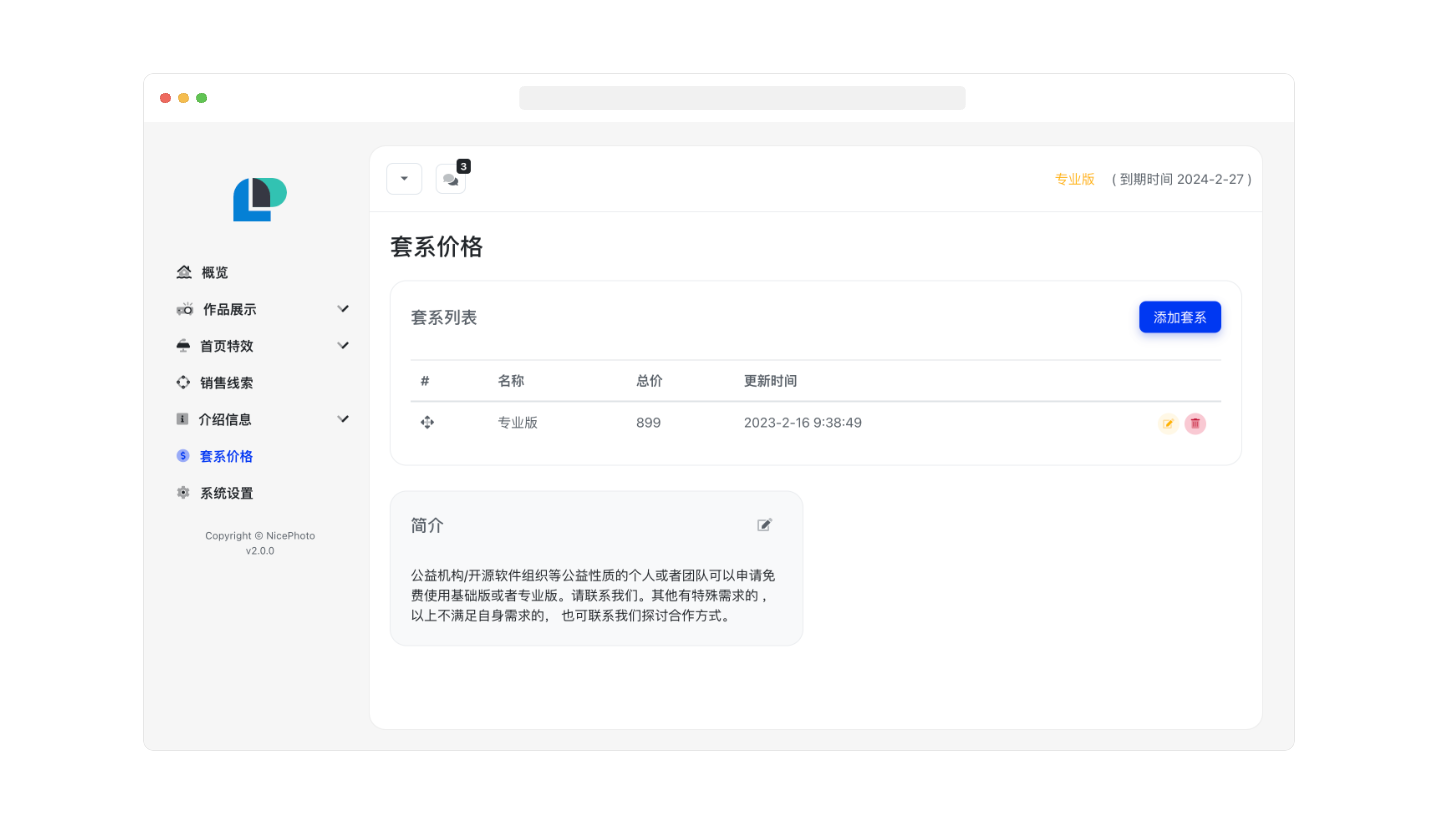The image size is (1438, 829).
Task: Click the 作品展示 camera icon
Action: 185,309
